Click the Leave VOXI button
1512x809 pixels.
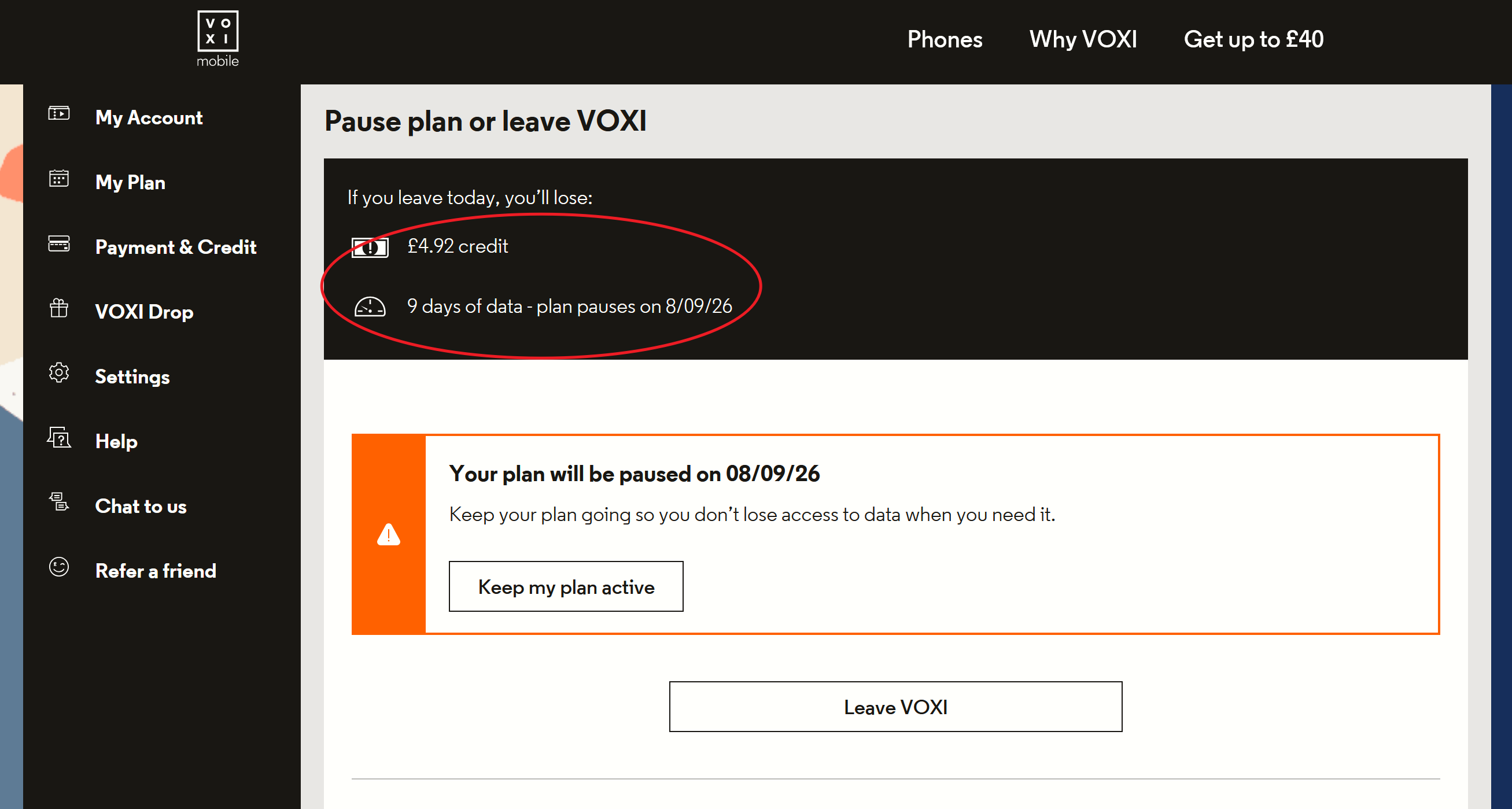tap(895, 706)
